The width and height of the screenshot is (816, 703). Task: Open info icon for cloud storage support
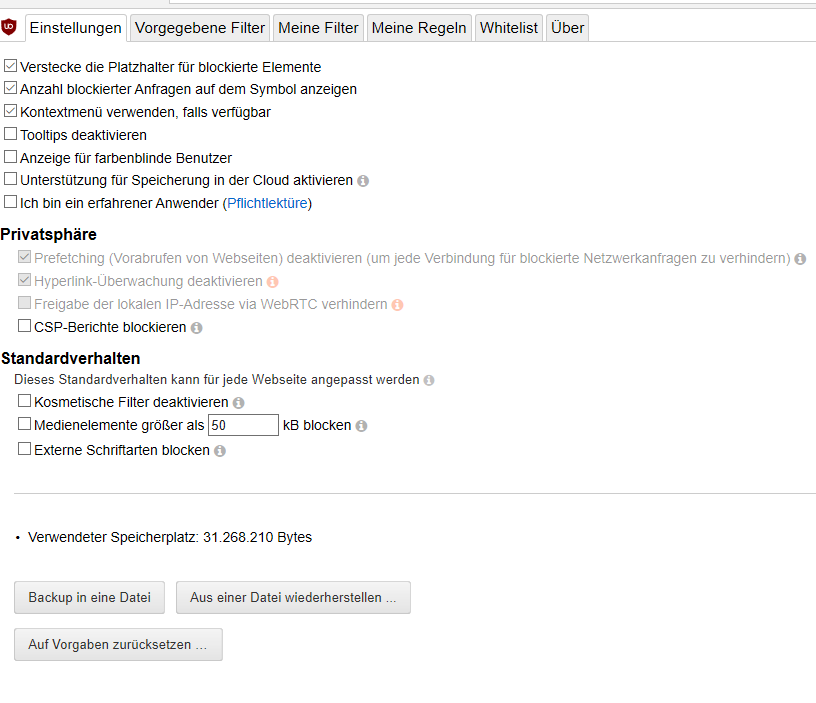click(x=363, y=181)
